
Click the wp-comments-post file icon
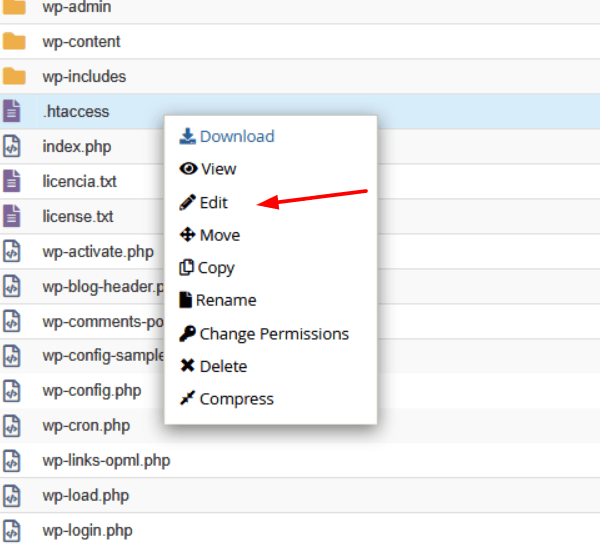11,321
